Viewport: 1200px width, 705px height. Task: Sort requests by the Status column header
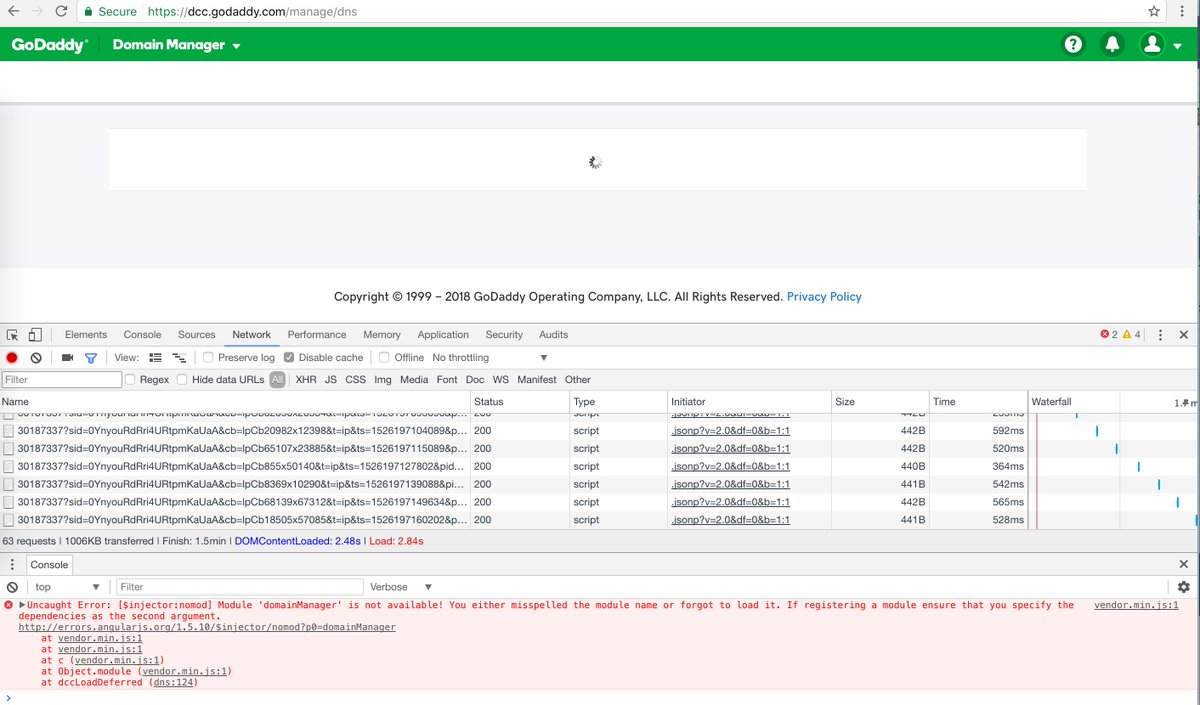(x=518, y=401)
